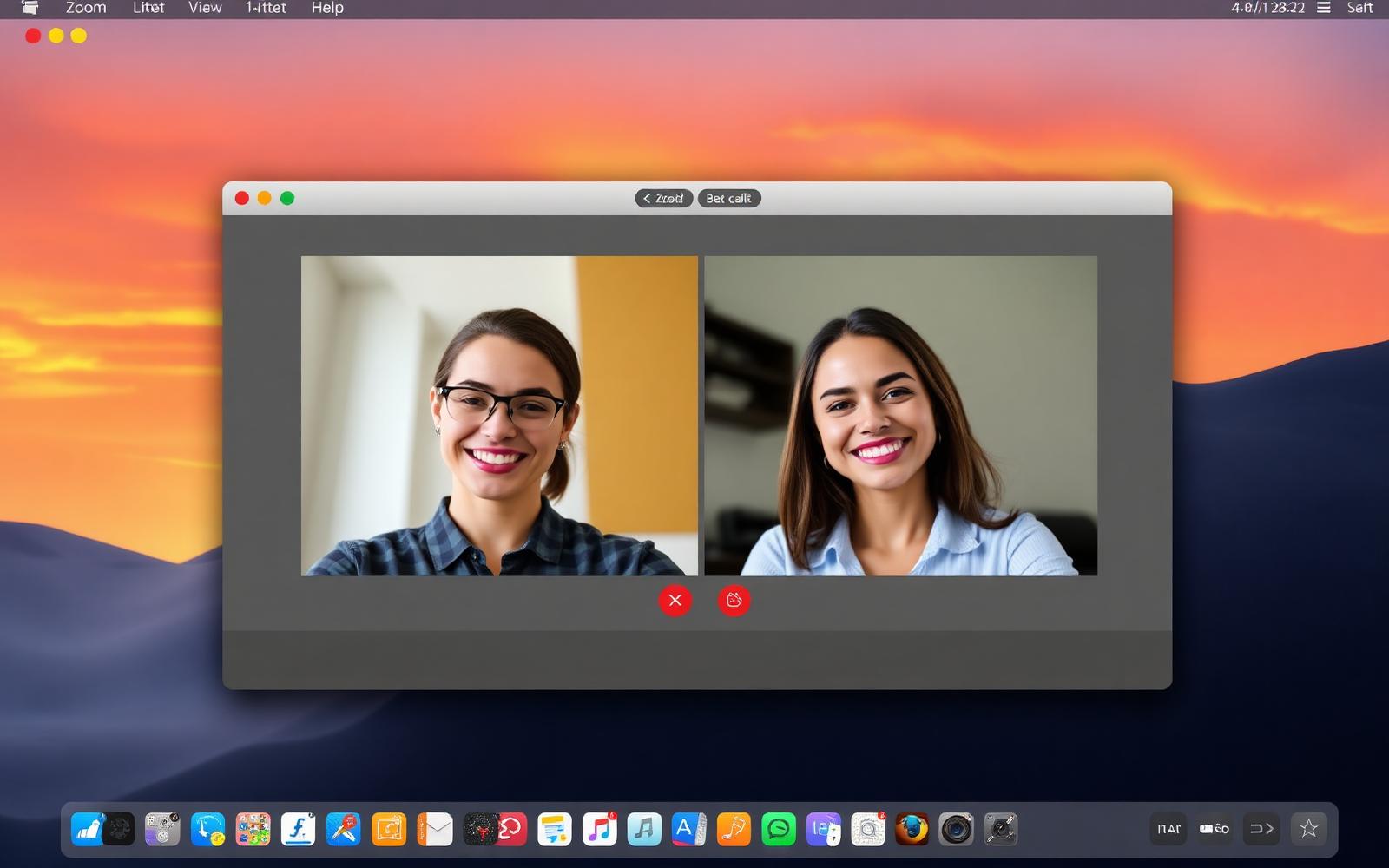The width and height of the screenshot is (1389, 868).
Task: Open the Zoom menu in menu bar
Action: click(86, 8)
